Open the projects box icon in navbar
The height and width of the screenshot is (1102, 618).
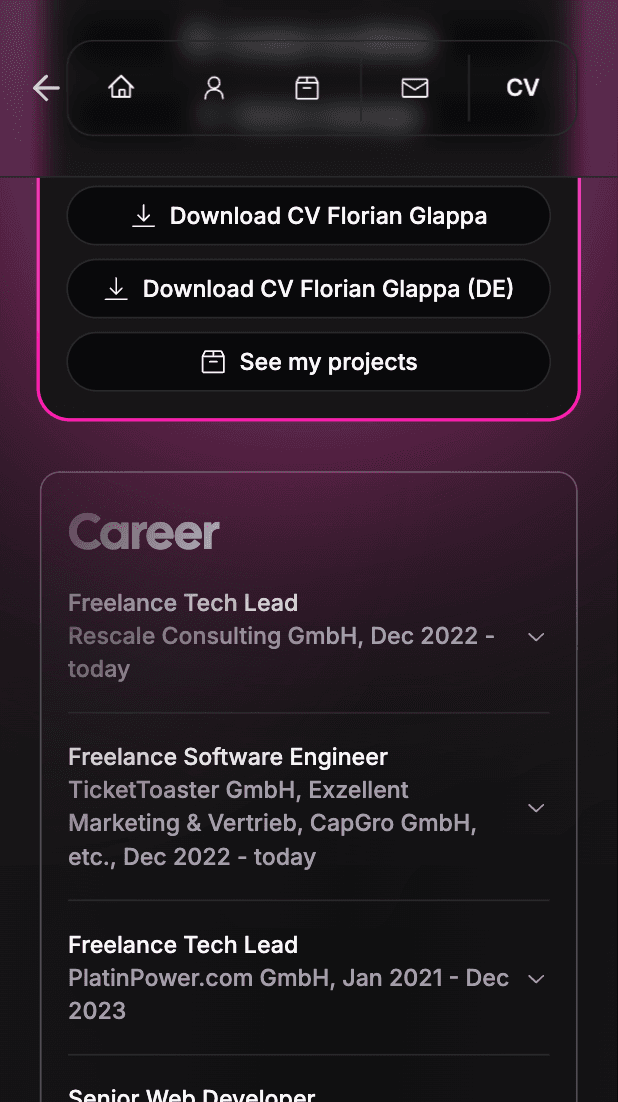[307, 88]
